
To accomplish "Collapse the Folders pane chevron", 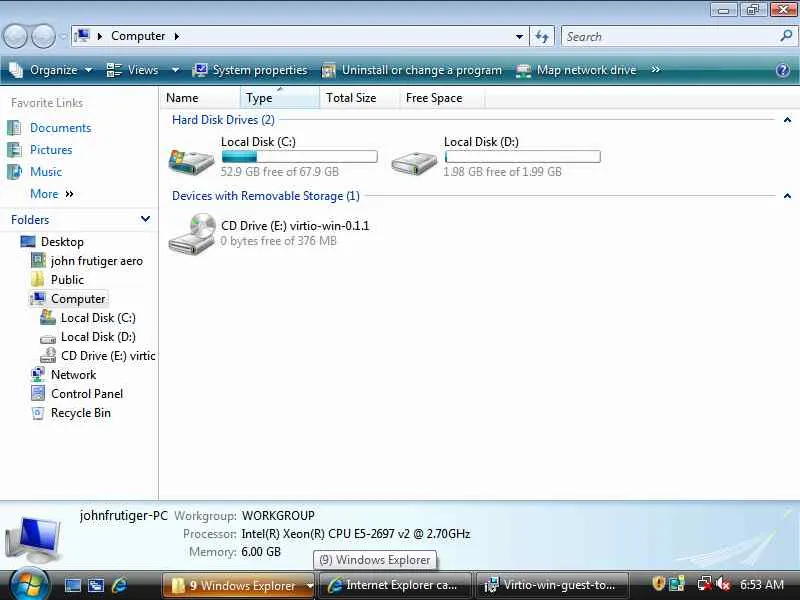I will pos(145,219).
